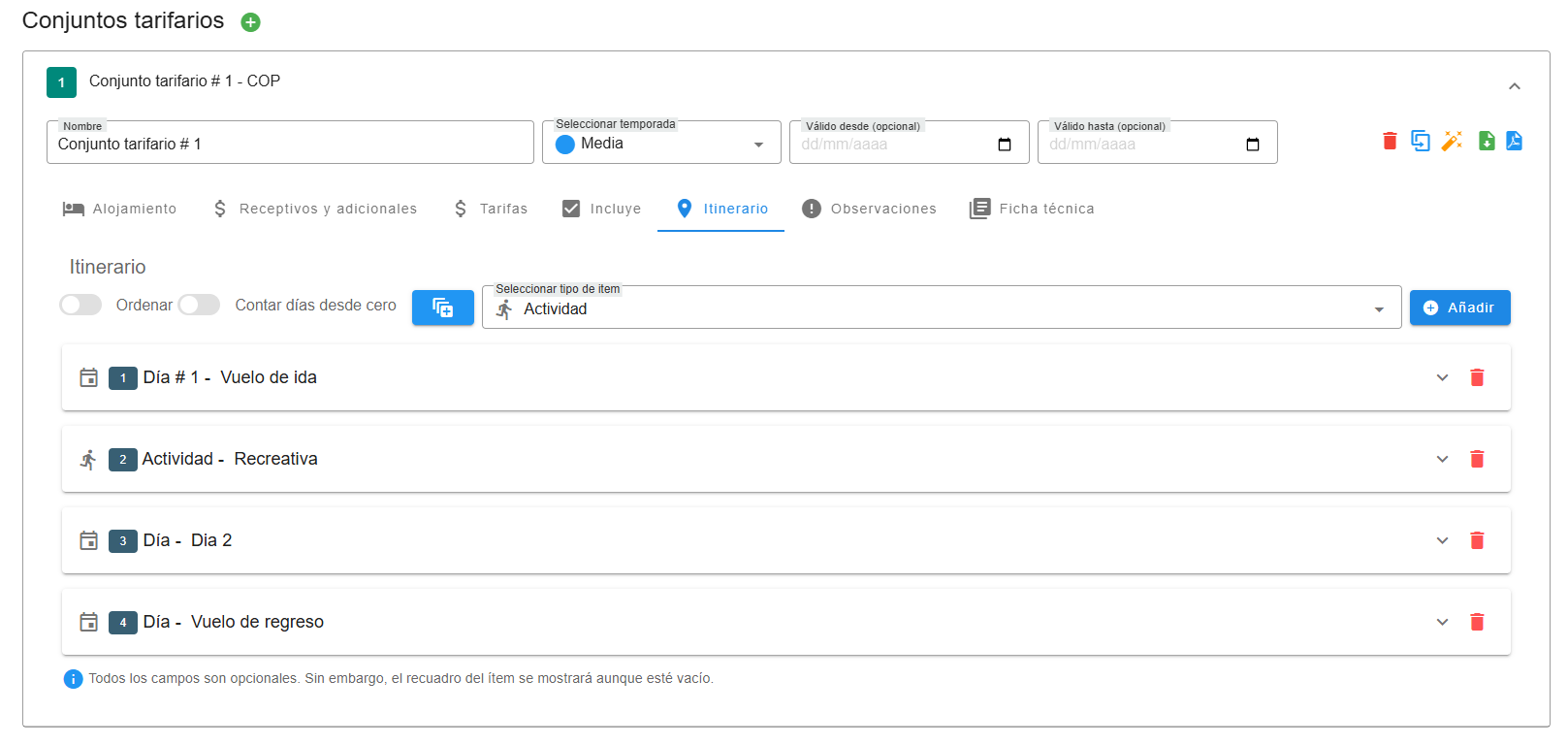Expand the Dia 2 itinerary row
1568x745 pixels.
(x=1442, y=540)
